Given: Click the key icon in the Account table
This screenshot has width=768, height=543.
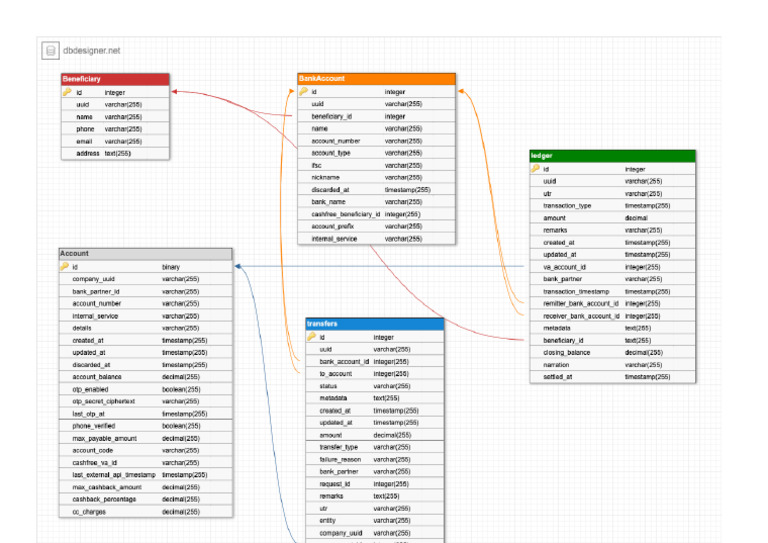Looking at the screenshot, I should (x=64, y=266).
